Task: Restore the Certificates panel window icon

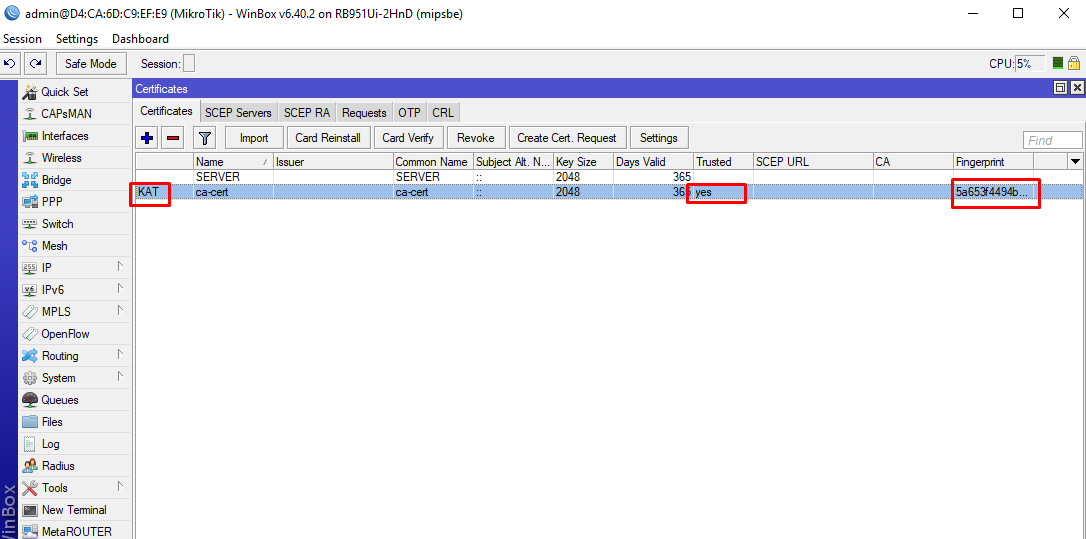Action: [x=1060, y=88]
